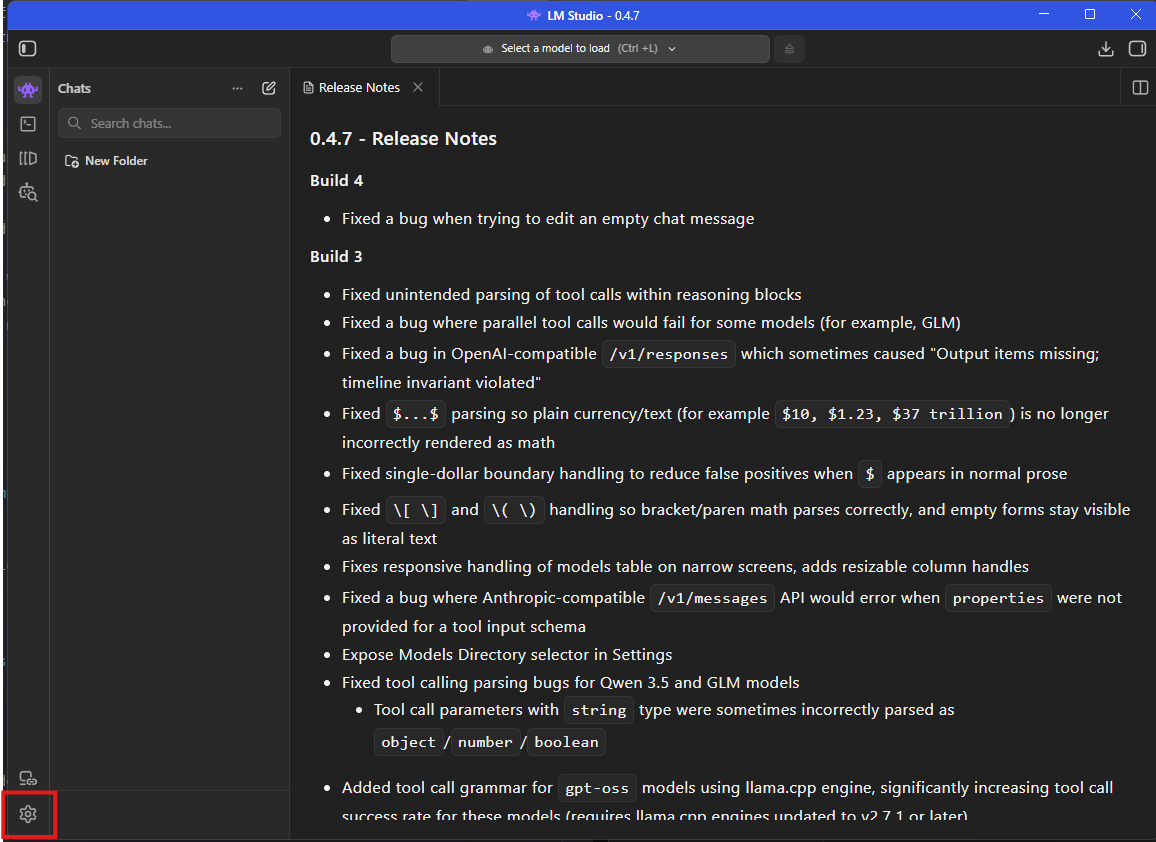
Task: Open the Select a model to load dropdown
Action: point(580,49)
